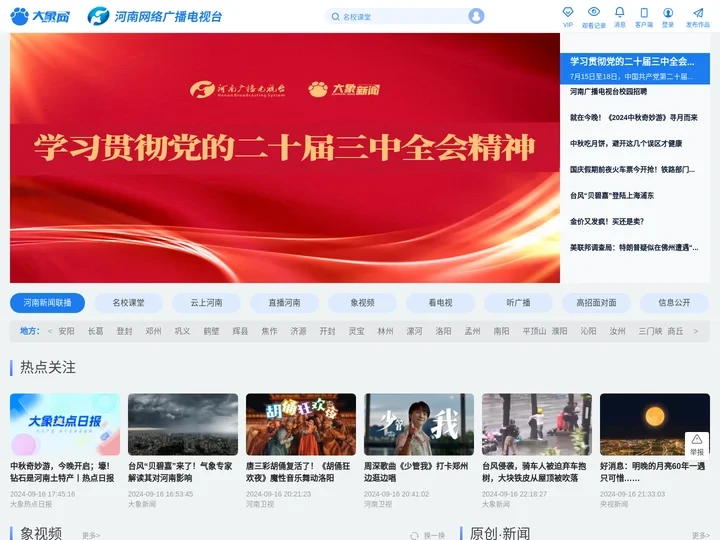Open 大象热点日报 thumbnail
Screen dimensions: 720x540
click(x=65, y=424)
